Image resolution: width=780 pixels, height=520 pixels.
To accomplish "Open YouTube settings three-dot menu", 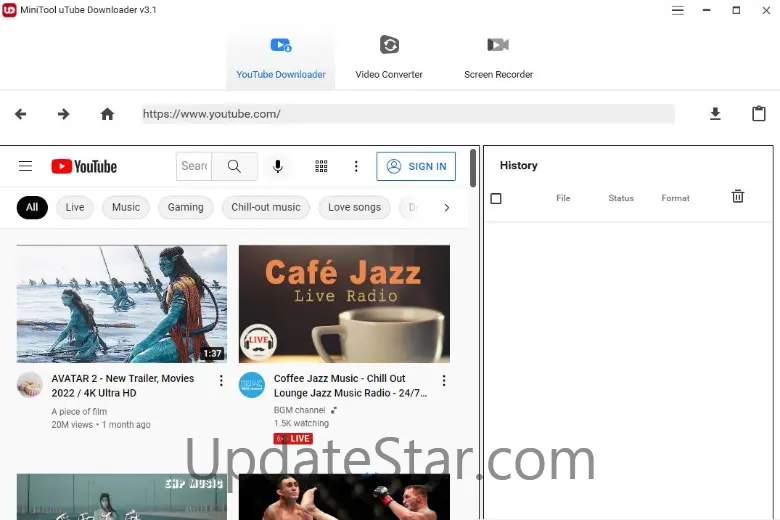I will coord(356,166).
